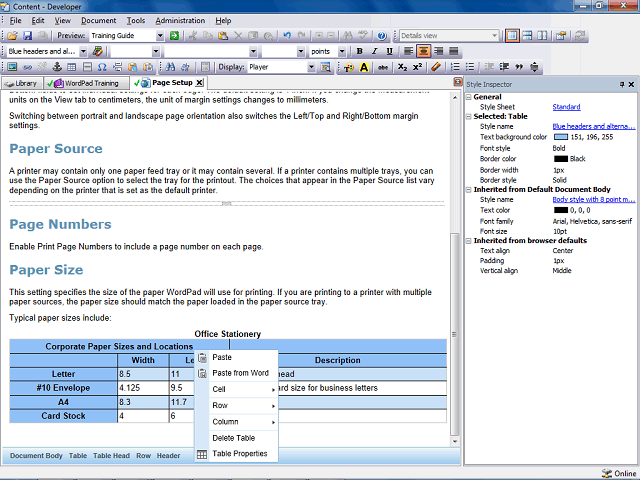Choose Table Properties from context menu
640x480 pixels.
[240, 454]
